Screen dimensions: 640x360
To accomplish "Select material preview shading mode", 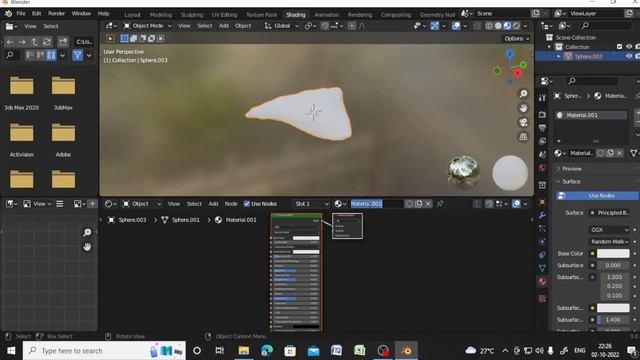I will click(507, 26).
